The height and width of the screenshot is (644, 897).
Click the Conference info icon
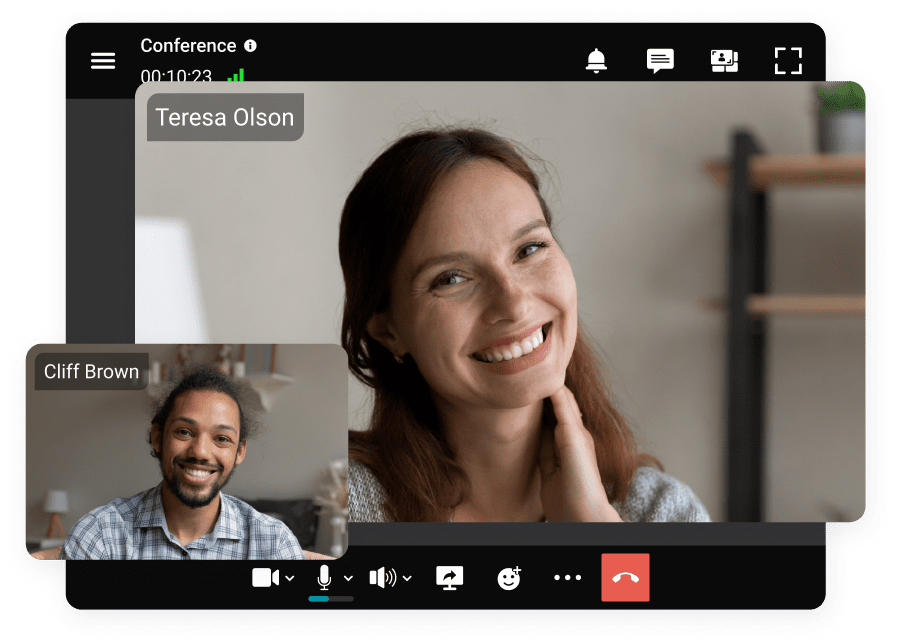click(x=248, y=45)
